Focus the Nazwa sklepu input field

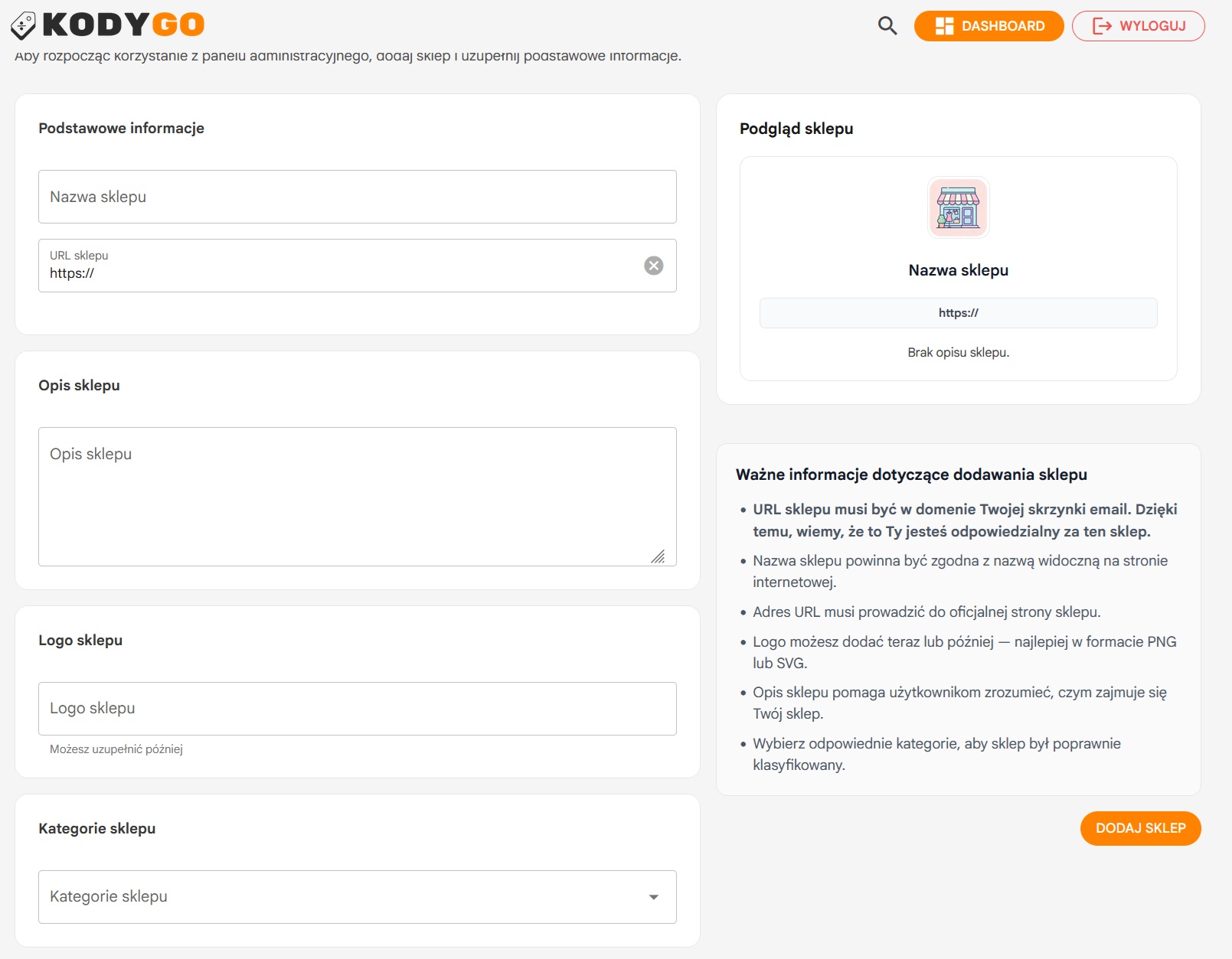point(357,197)
